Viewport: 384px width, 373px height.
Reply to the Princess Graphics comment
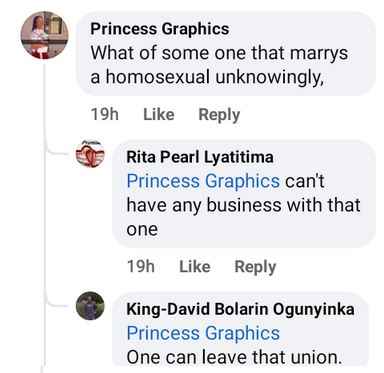click(x=219, y=115)
